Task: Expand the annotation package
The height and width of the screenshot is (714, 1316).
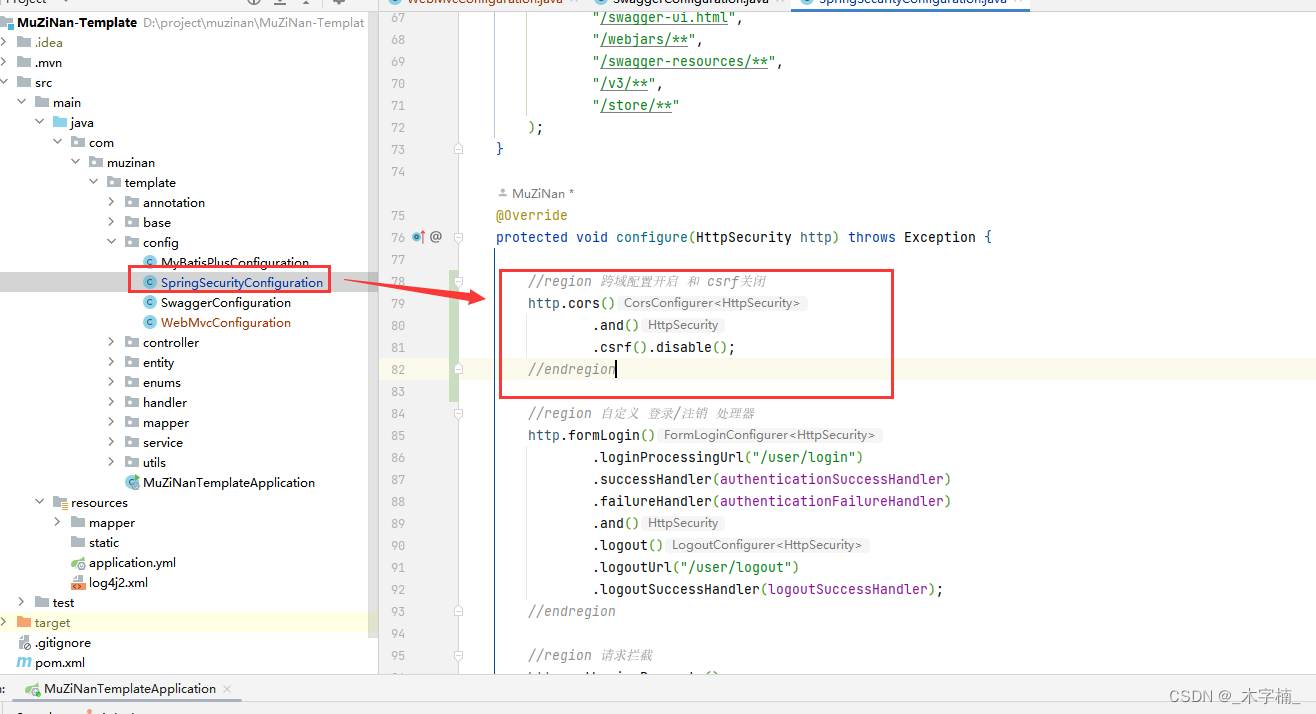Action: point(112,202)
